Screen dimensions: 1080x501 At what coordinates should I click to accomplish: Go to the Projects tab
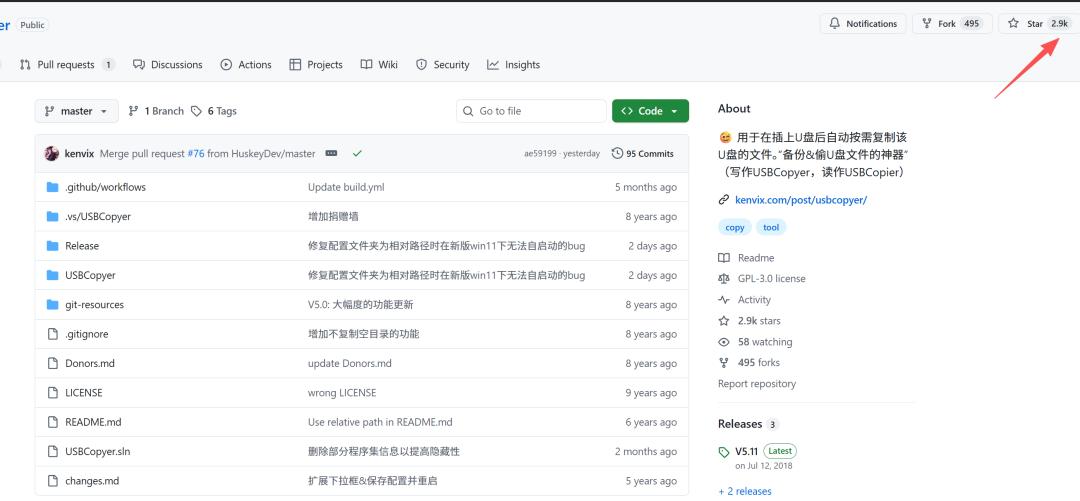(x=316, y=65)
